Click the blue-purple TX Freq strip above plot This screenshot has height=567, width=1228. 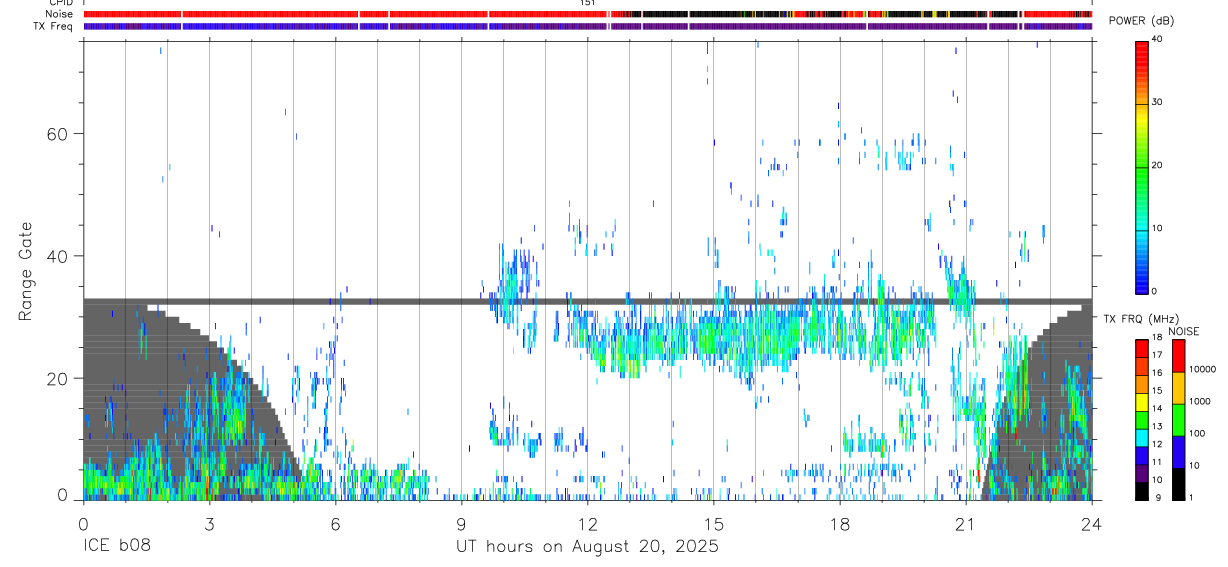tap(588, 26)
